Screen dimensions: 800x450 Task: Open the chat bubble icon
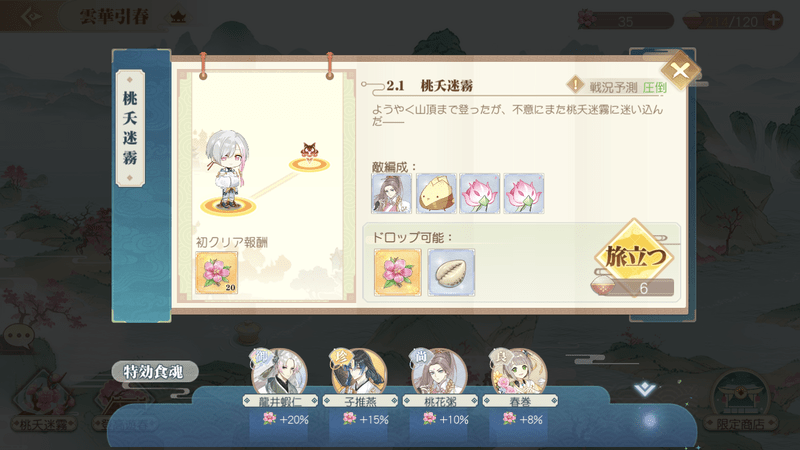pyautogui.click(x=19, y=337)
